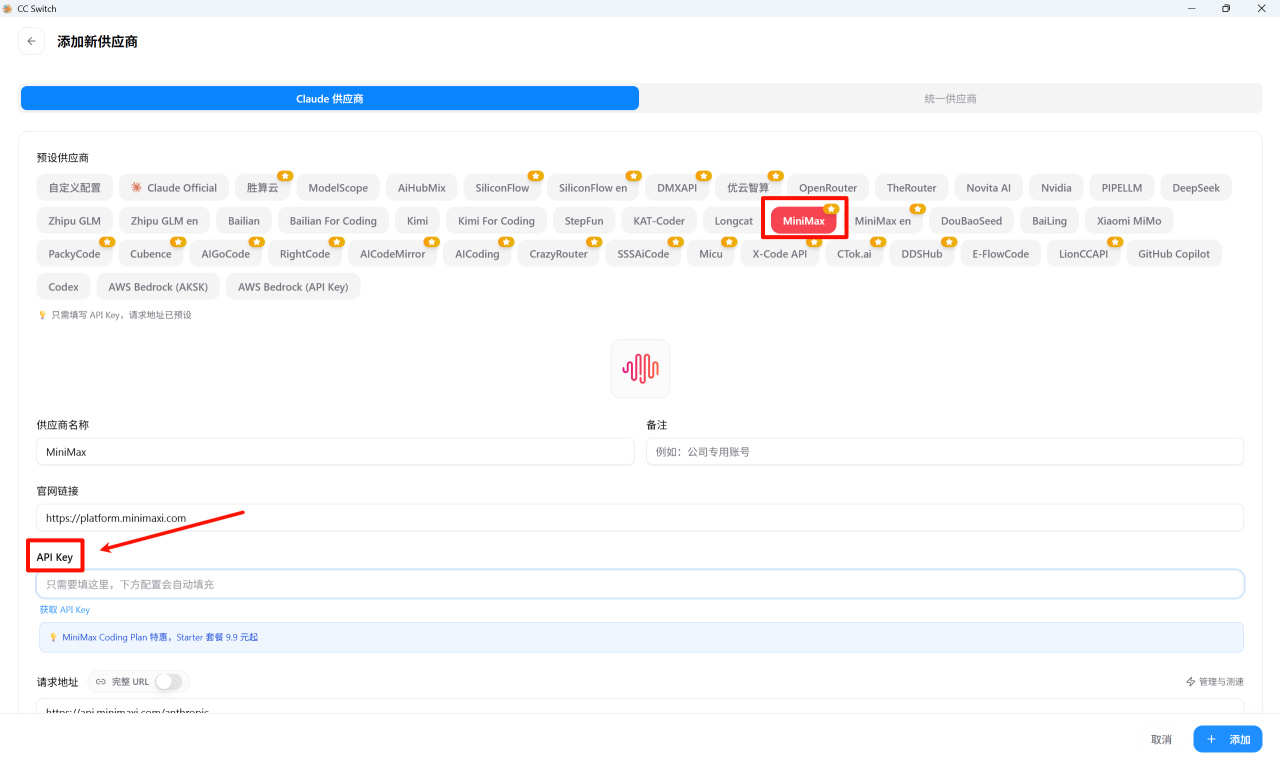Select the highlighted MiniMax preset
Screen dimensions: 1280x761
pos(804,221)
